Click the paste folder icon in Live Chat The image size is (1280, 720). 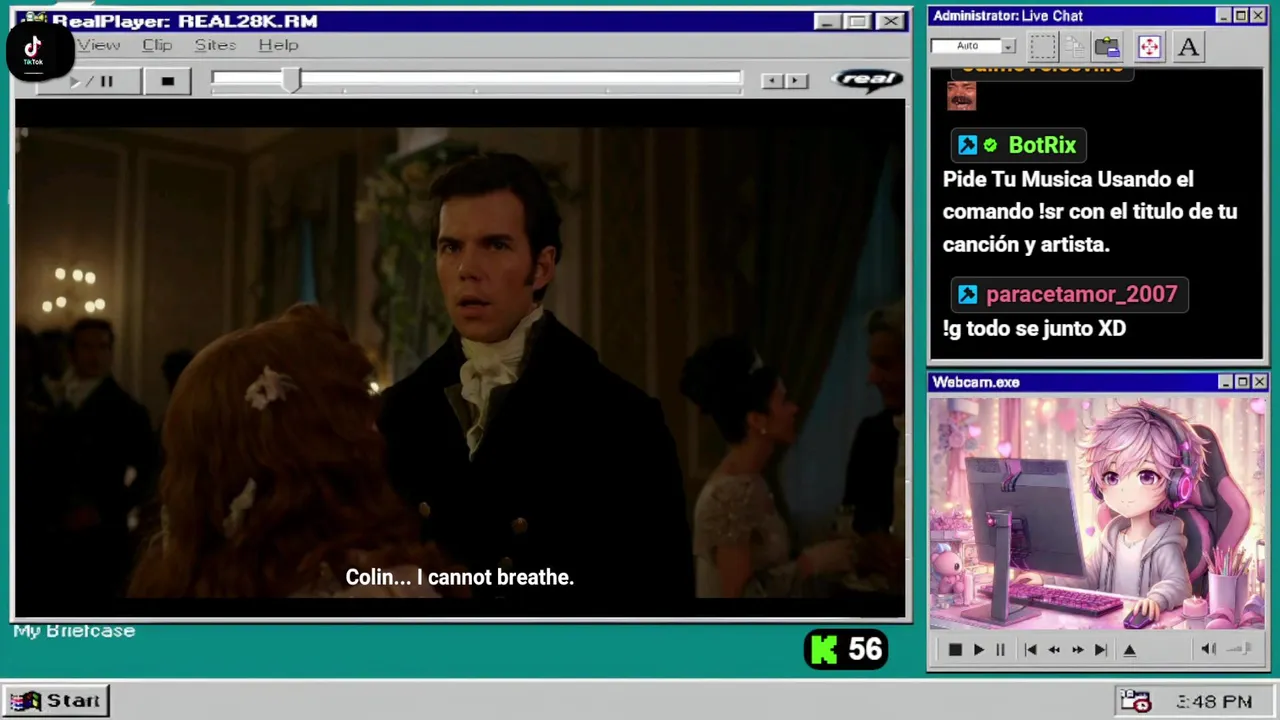coord(1107,46)
